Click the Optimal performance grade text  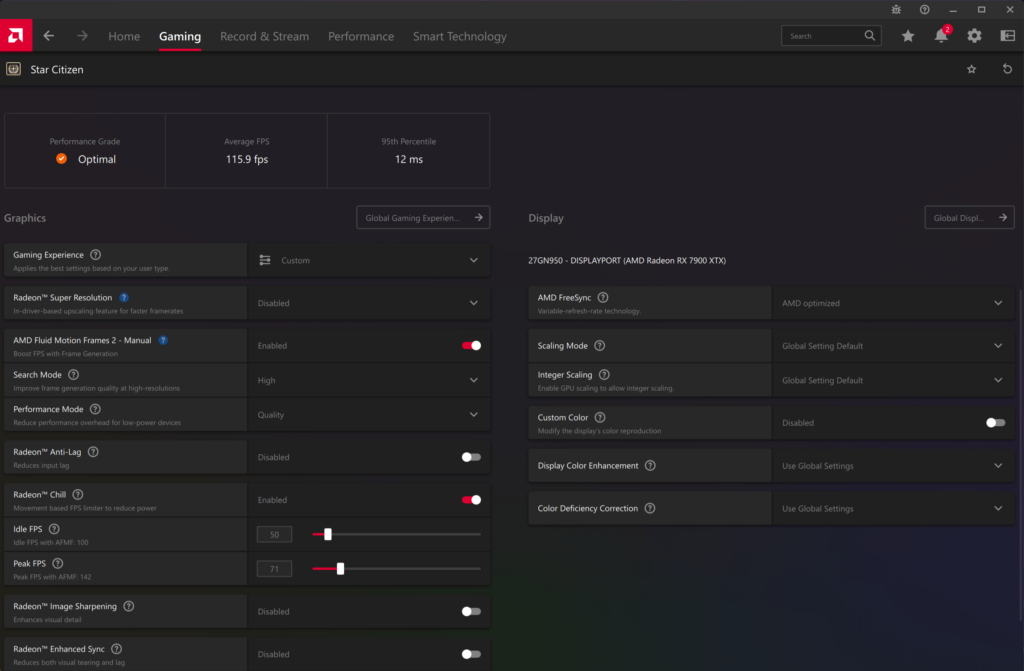pos(97,159)
